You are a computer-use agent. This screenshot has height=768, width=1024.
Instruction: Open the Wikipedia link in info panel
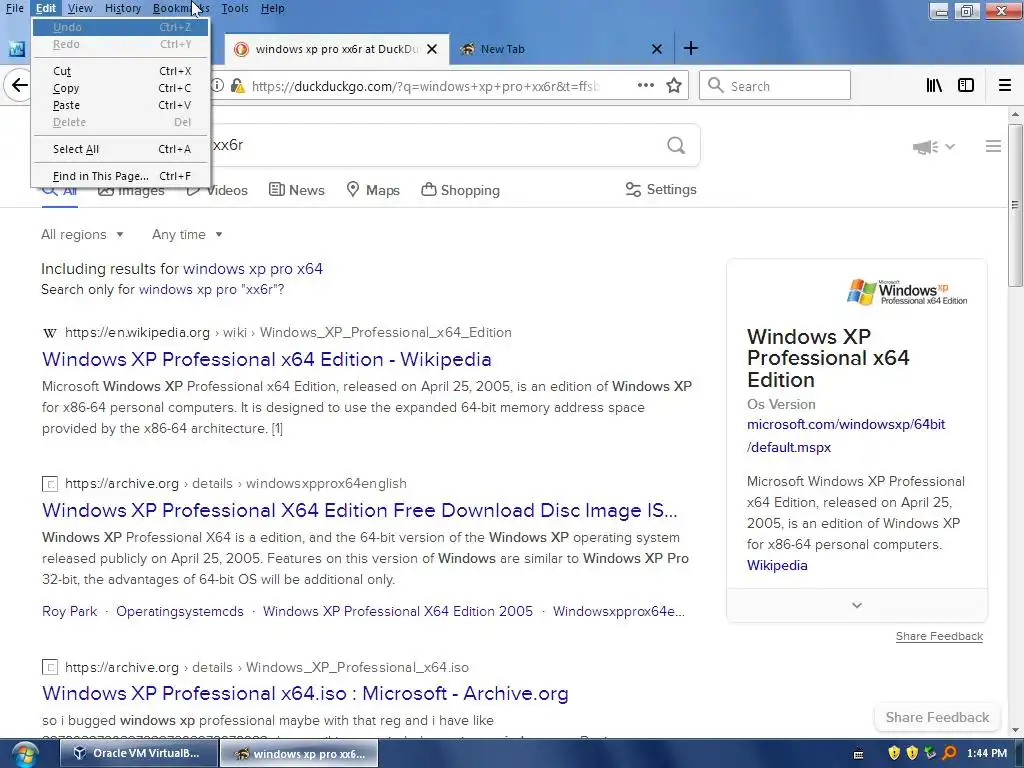[x=777, y=566]
